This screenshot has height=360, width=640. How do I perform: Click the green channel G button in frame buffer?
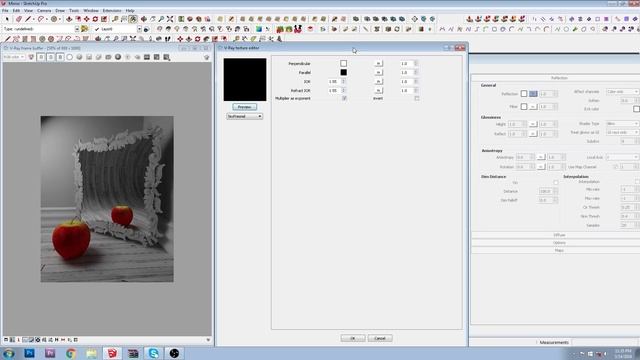50,57
